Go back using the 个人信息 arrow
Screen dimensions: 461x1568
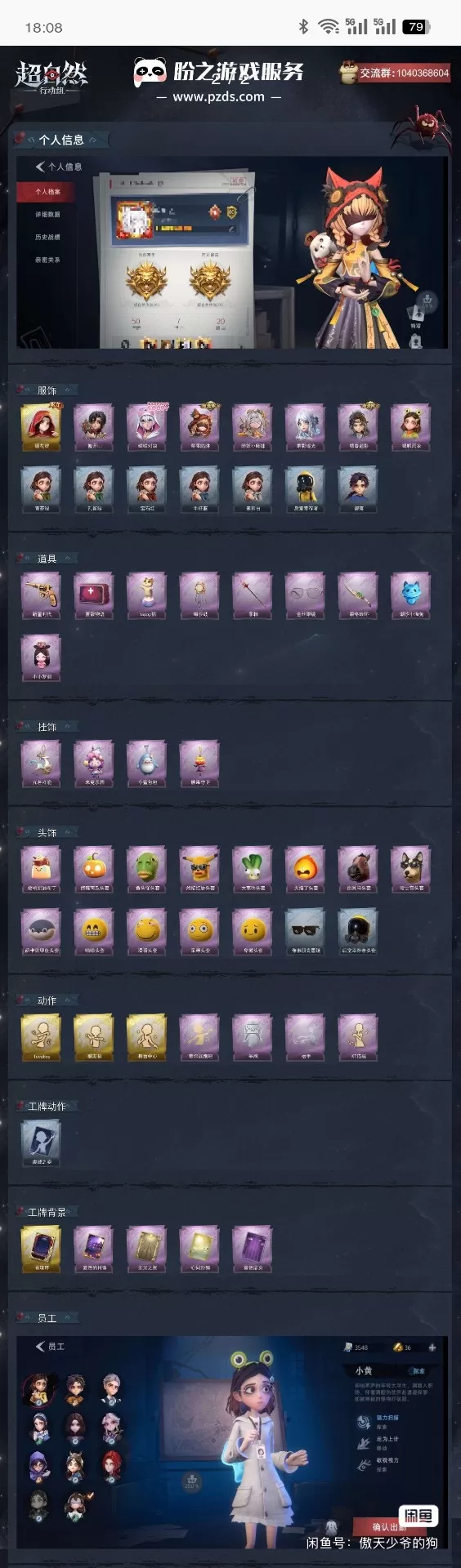click(40, 167)
